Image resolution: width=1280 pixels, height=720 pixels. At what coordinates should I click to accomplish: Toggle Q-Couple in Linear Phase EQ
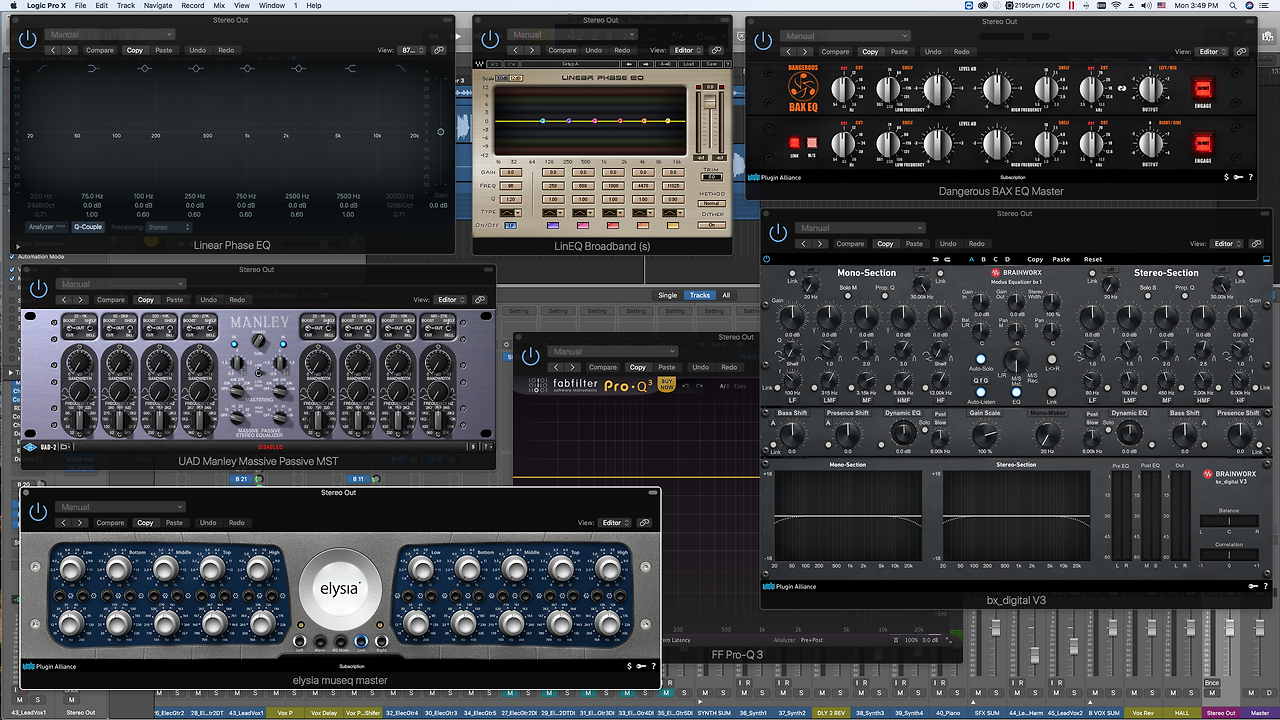[87, 227]
